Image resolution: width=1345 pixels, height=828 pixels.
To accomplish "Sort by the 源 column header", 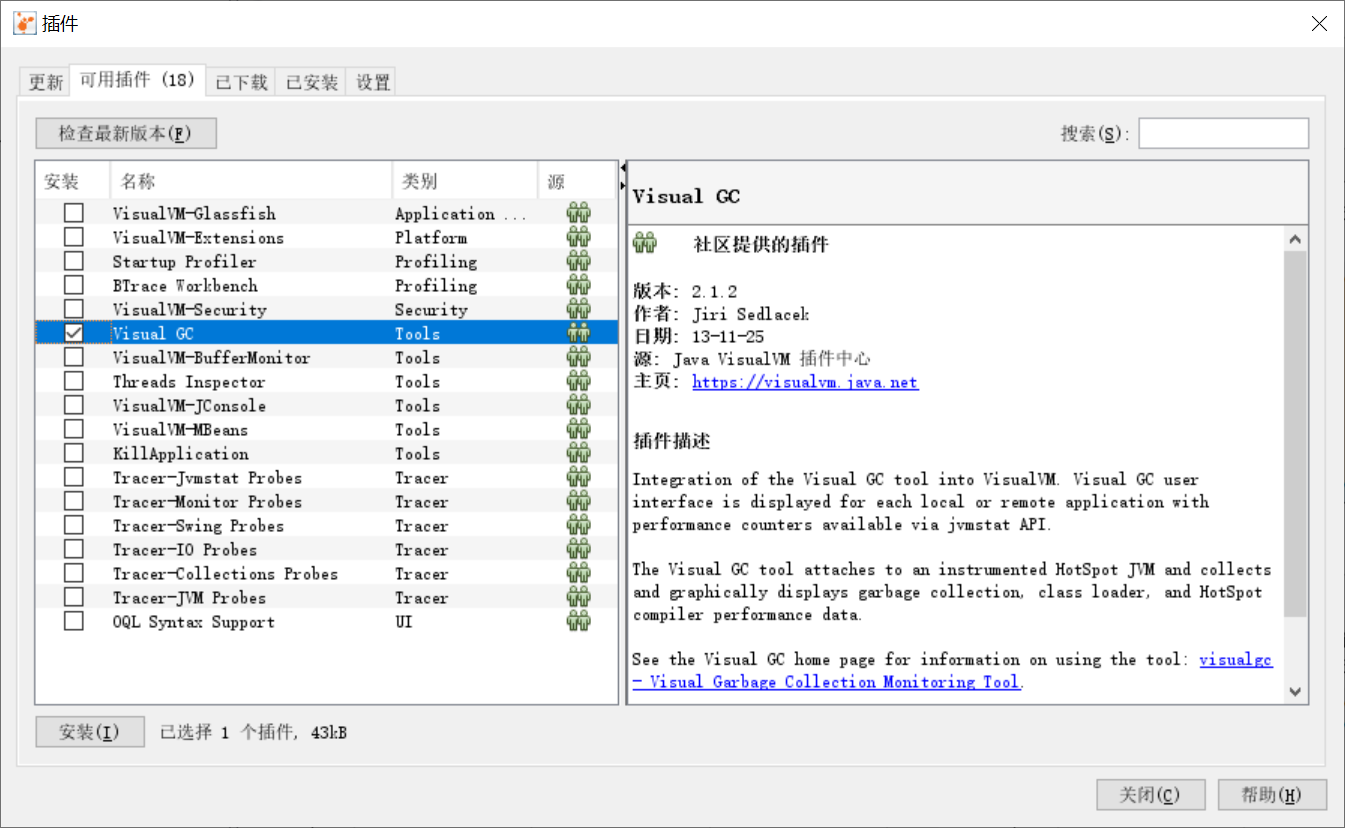I will coord(577,182).
